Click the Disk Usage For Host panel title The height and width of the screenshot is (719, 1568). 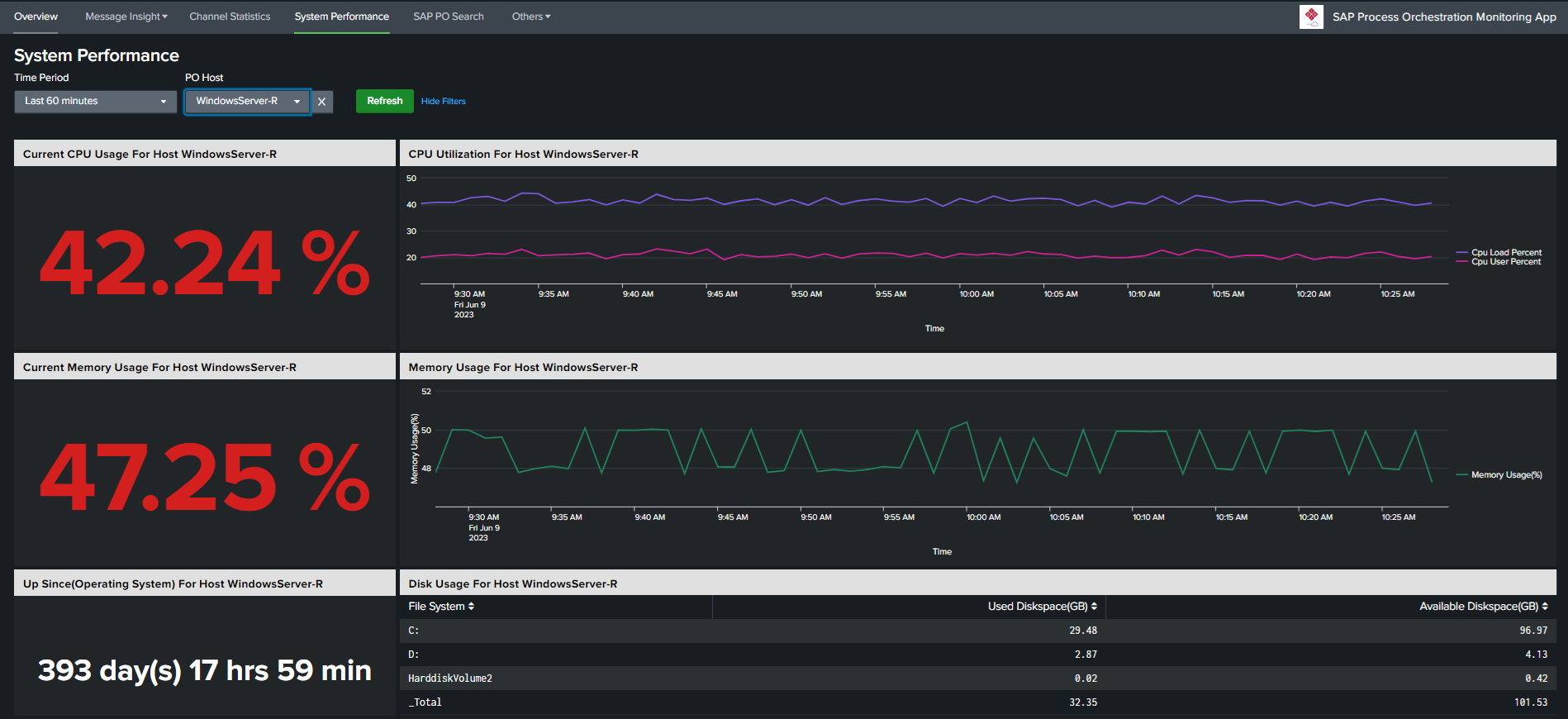point(513,583)
